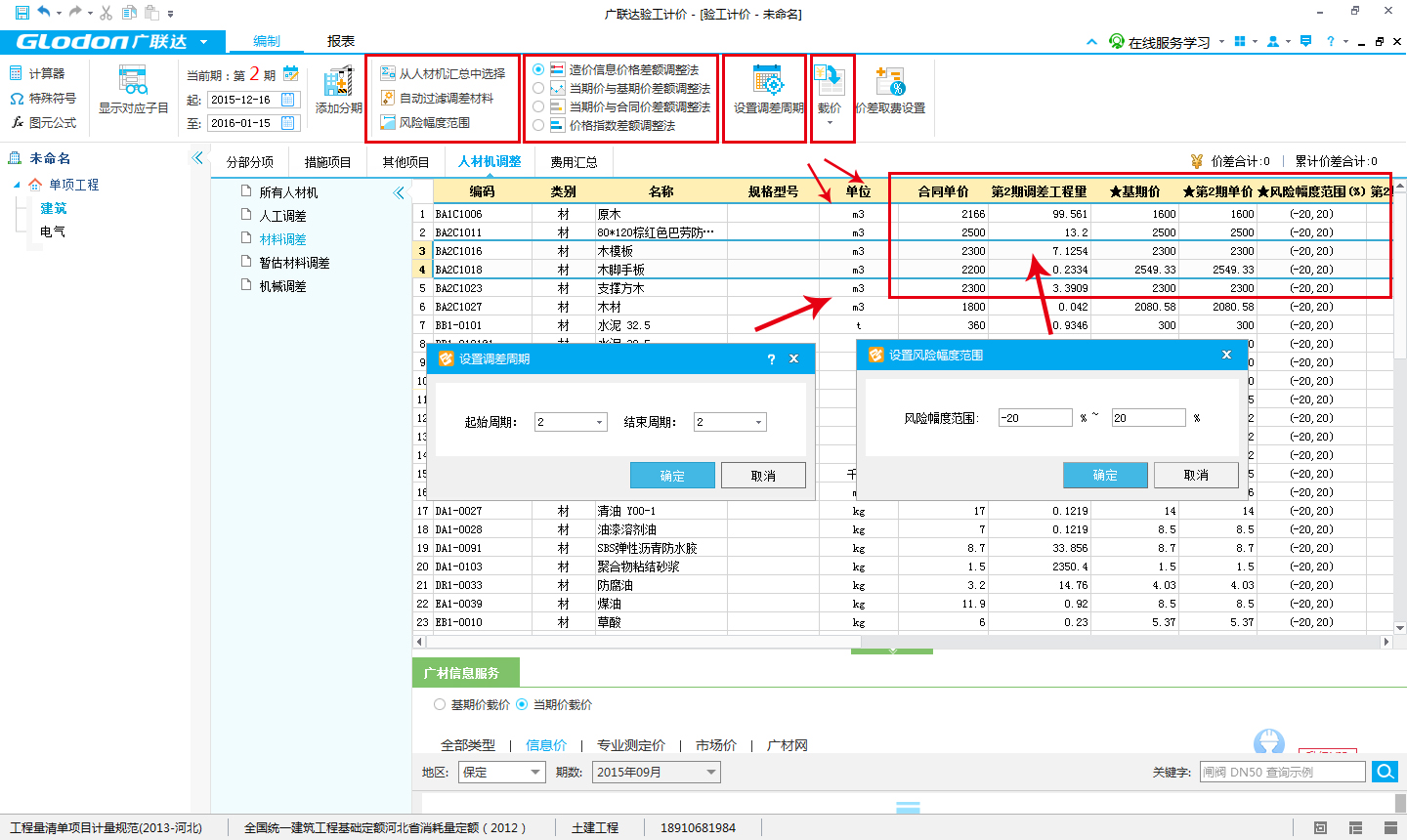
Task: Collapse the left project navigation panel
Action: (x=198, y=157)
